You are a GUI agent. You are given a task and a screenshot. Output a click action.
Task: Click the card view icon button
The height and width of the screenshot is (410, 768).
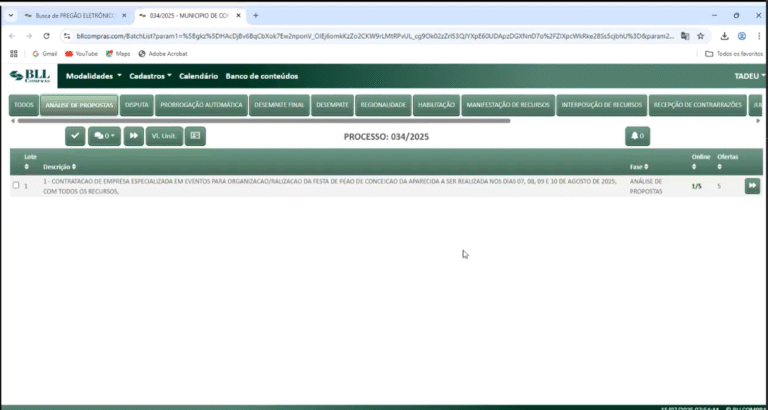point(195,136)
